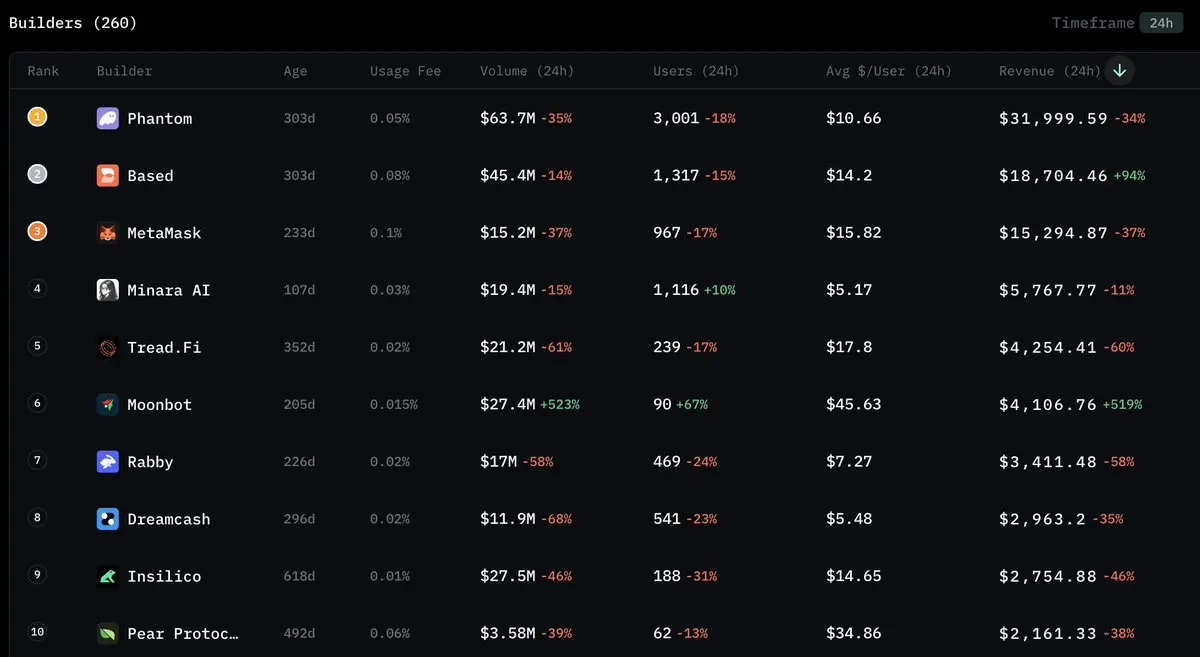Click the Timeframe label
The height and width of the screenshot is (657, 1200).
click(1093, 23)
